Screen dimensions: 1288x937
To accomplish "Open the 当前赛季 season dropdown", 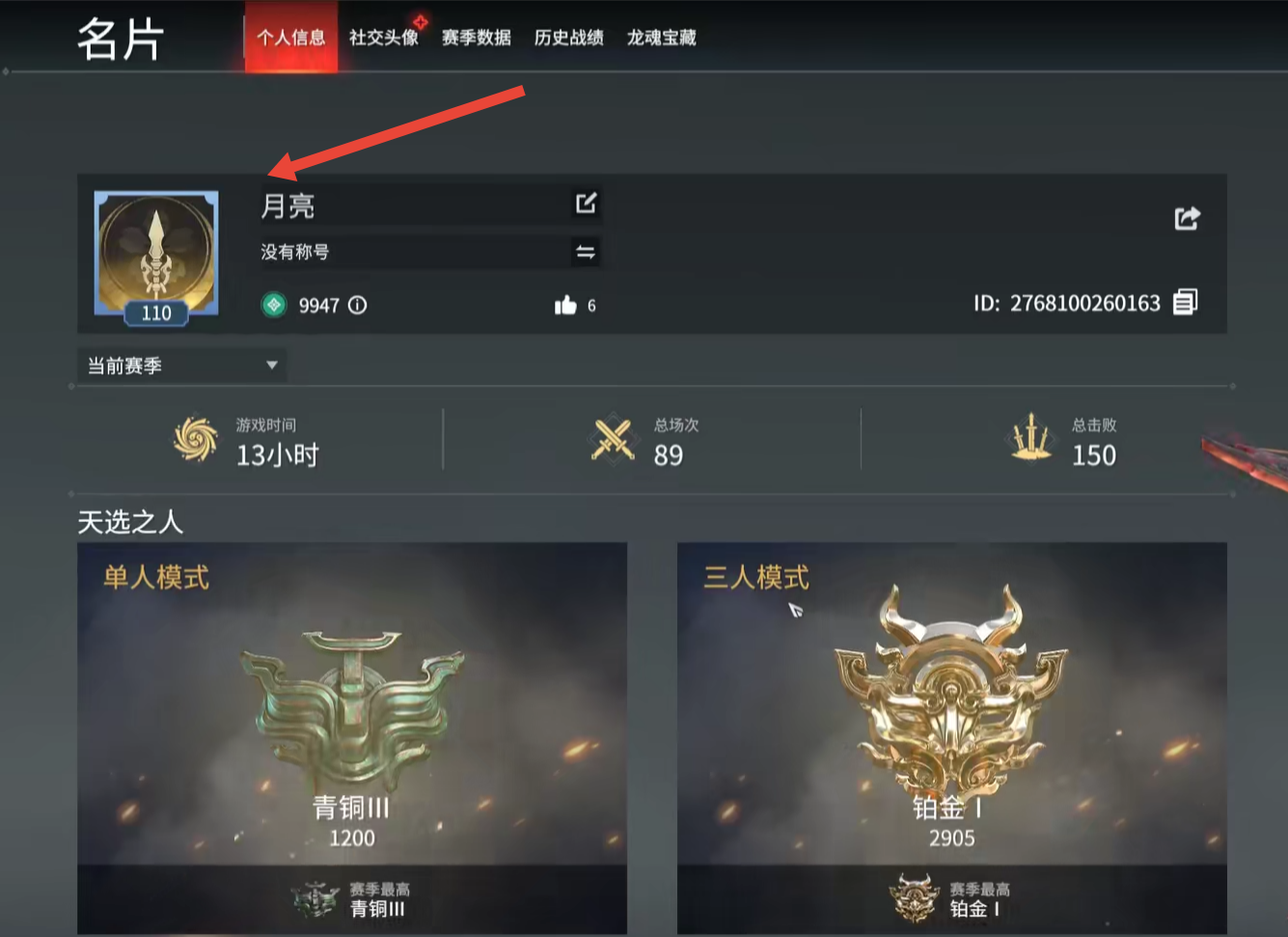I will click(181, 366).
